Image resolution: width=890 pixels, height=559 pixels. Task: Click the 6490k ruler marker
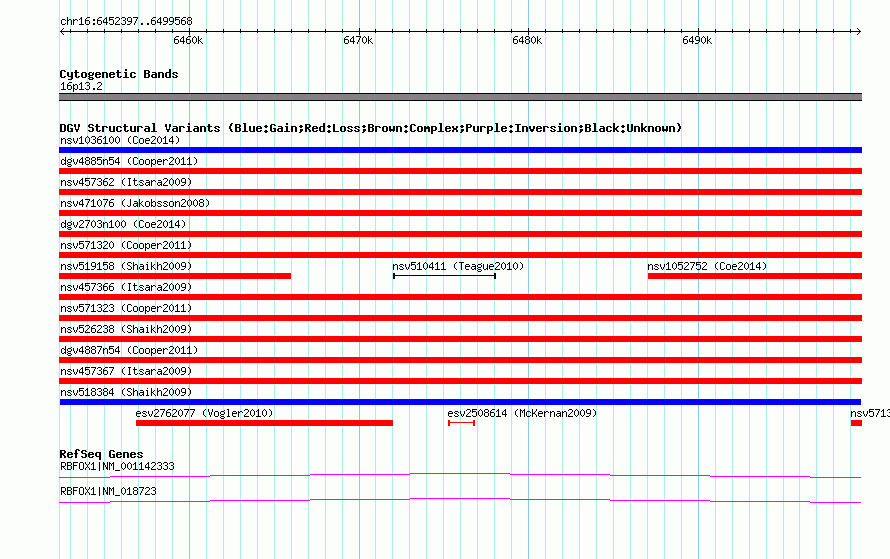(x=697, y=40)
